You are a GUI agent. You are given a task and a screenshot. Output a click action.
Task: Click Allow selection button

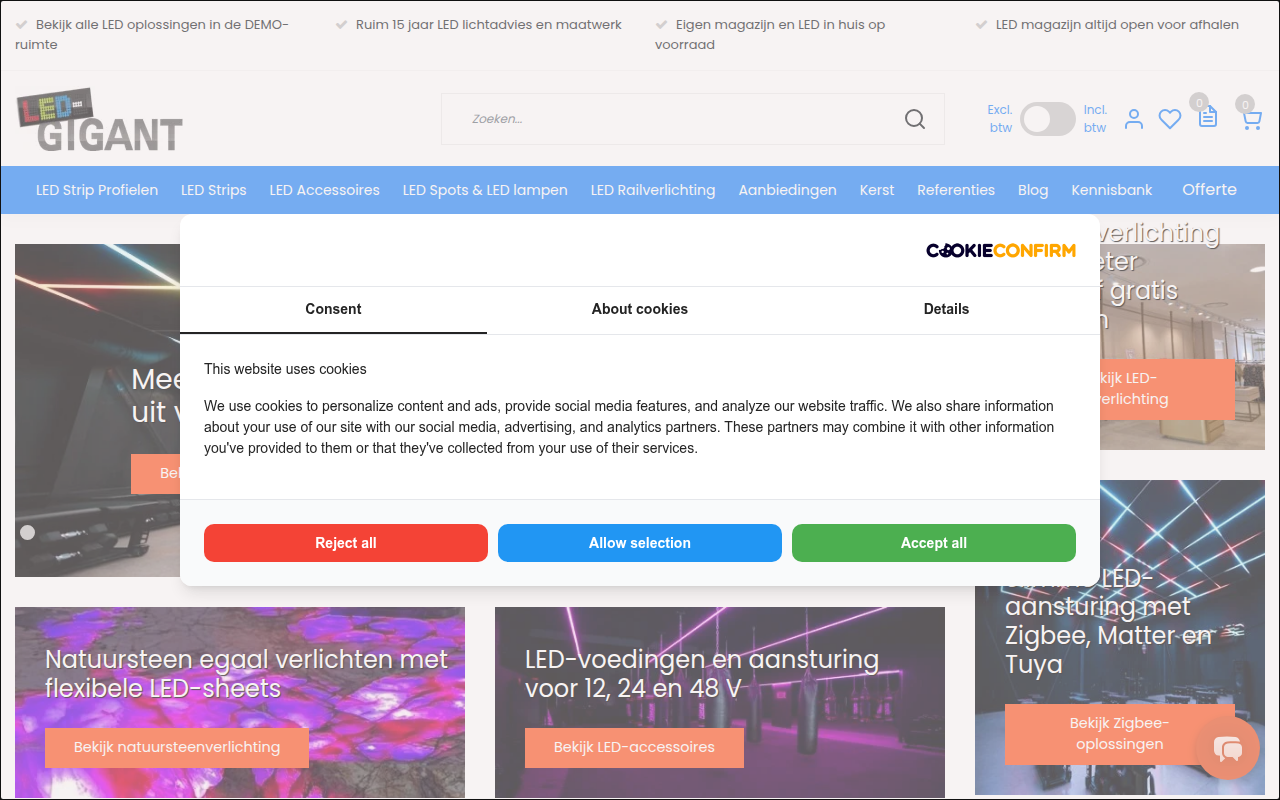(x=640, y=543)
